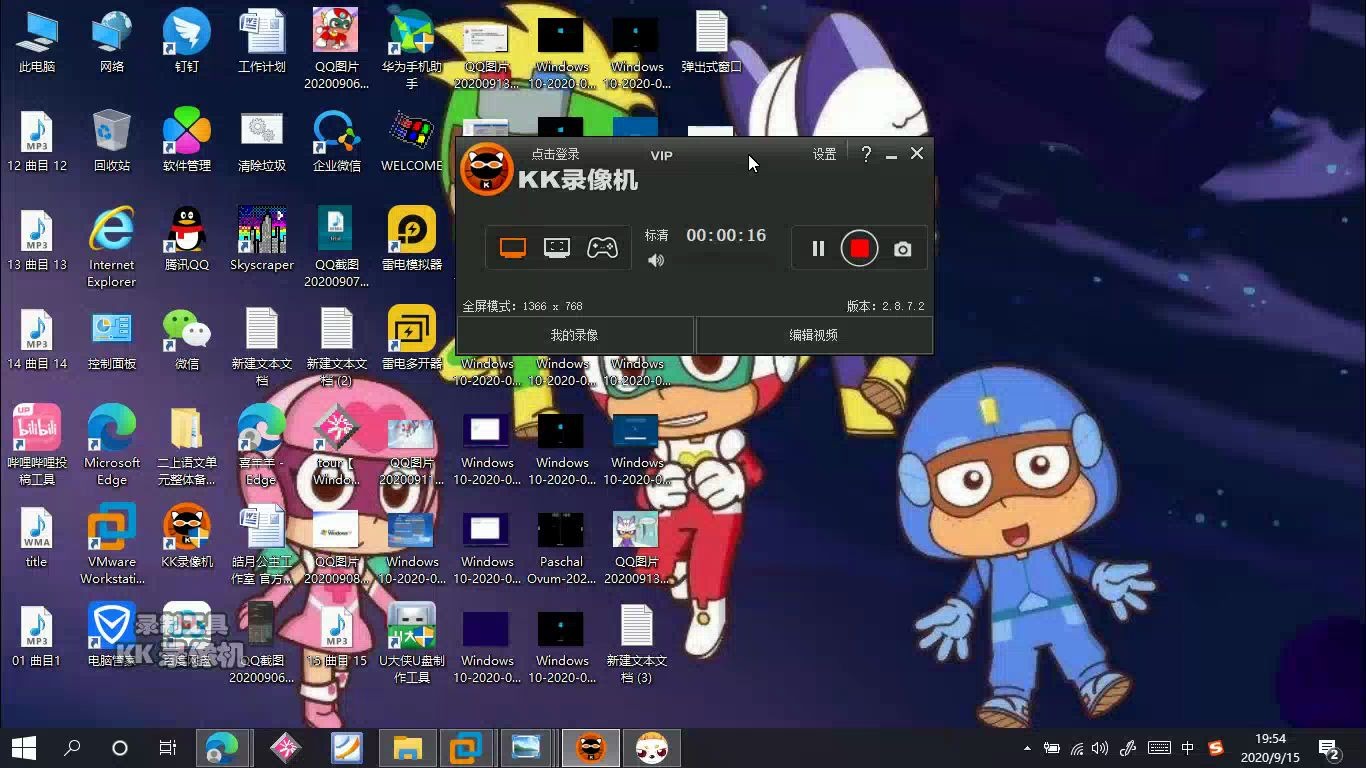Select the 华为手机助手 shortcut
1366x768 pixels.
412,50
